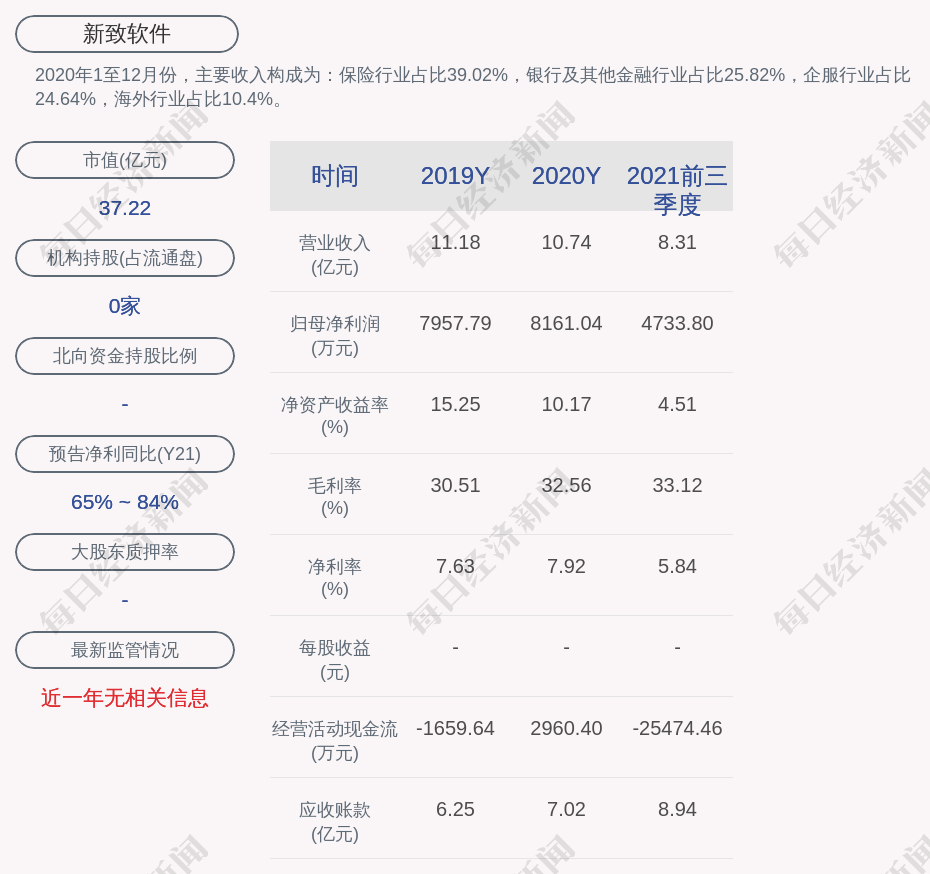Screen dimensions: 930x874
Task: Click the 净利率(%) row label
Action: pyautogui.click(x=335, y=578)
